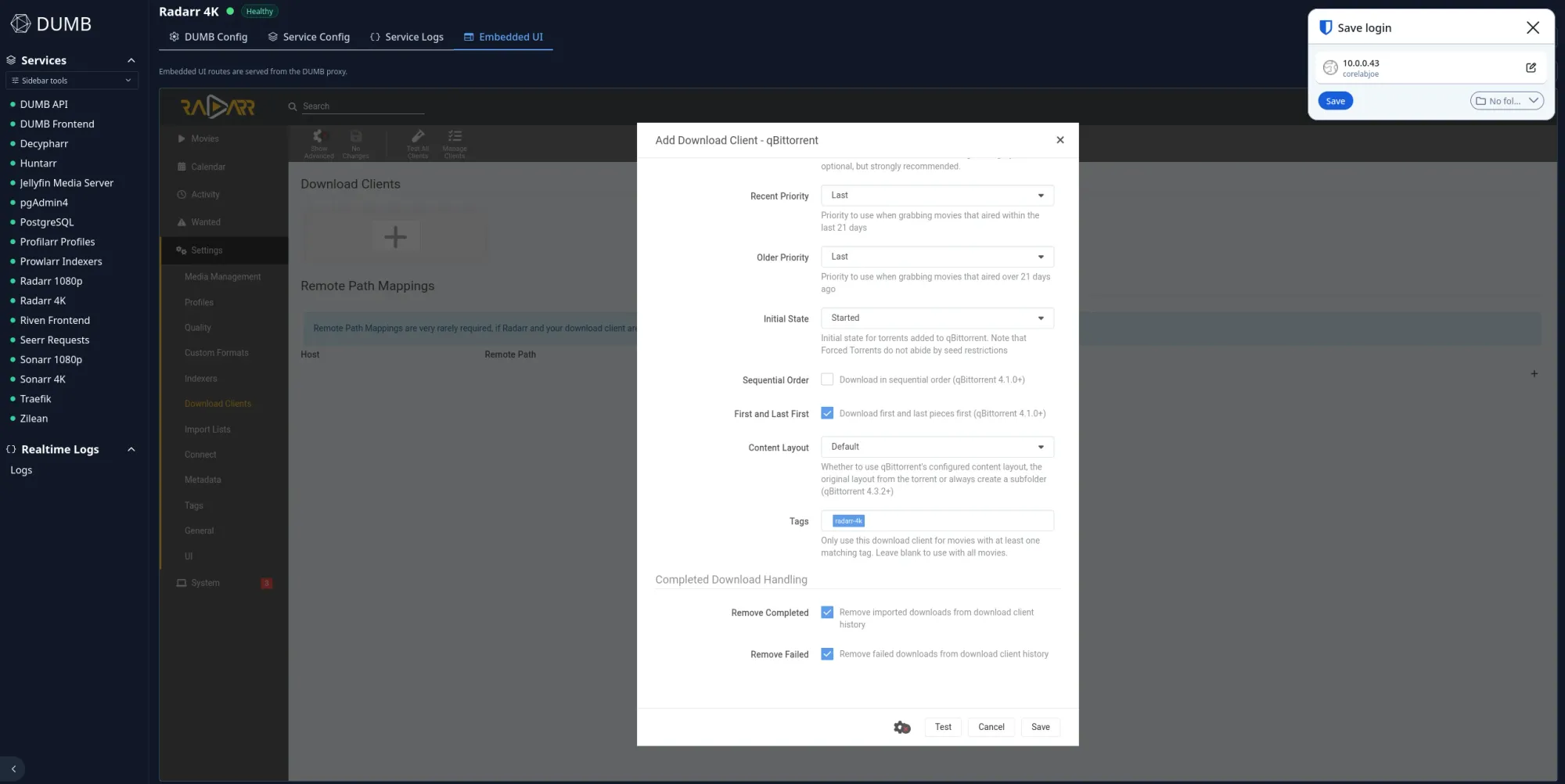This screenshot has width=1565, height=784.
Task: Open Huntarr service in sidebar
Action: 38,164
